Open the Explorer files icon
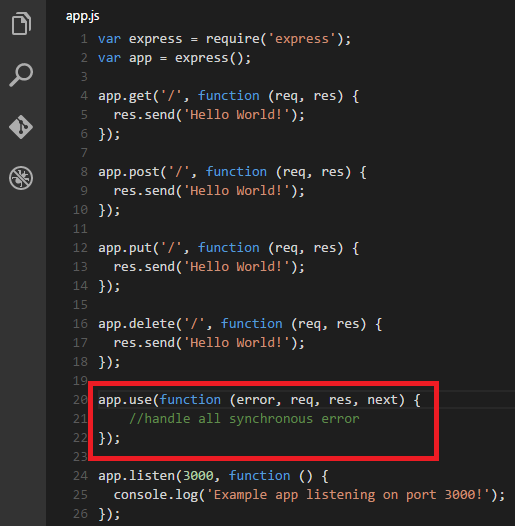Viewport: 515px width, 526px height. tap(21, 23)
